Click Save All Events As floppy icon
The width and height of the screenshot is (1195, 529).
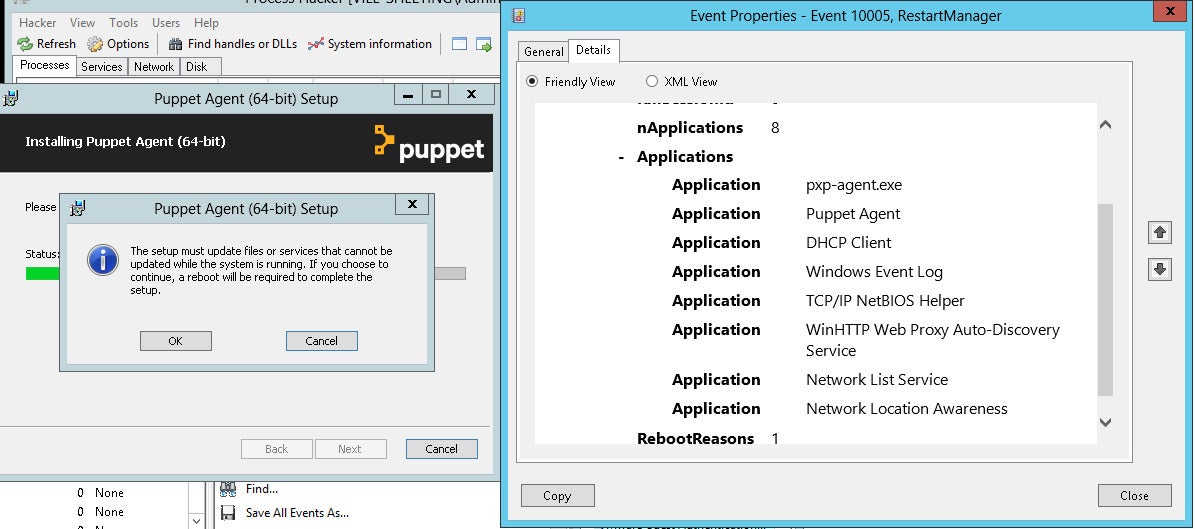[229, 513]
